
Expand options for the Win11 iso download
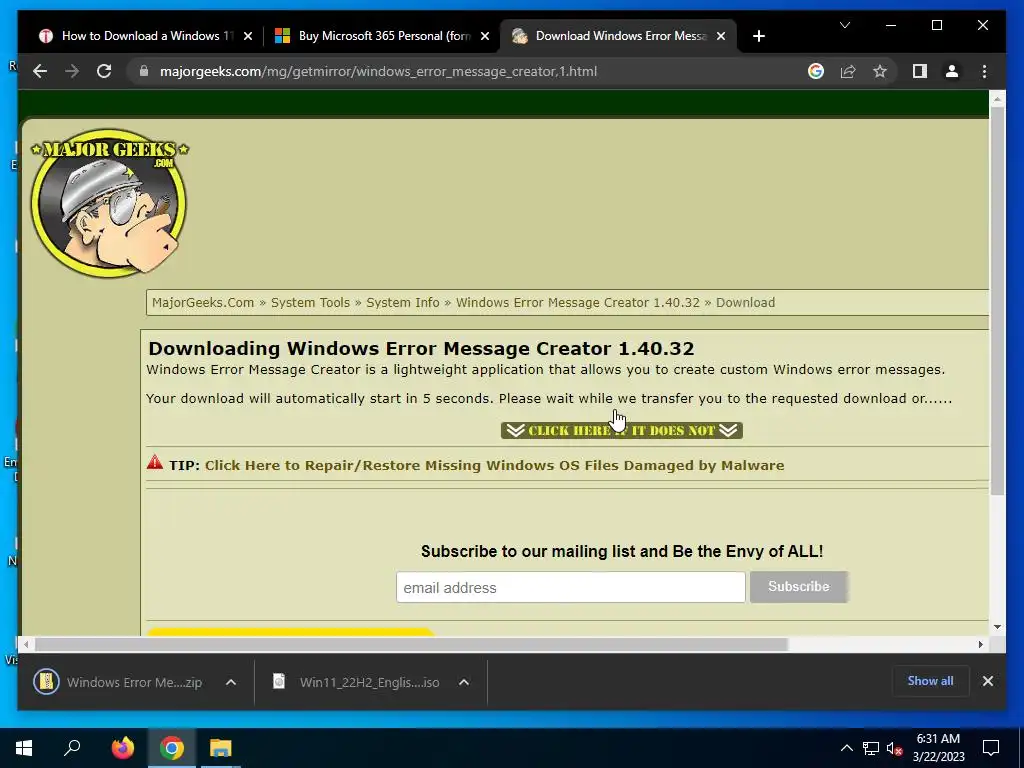click(464, 682)
